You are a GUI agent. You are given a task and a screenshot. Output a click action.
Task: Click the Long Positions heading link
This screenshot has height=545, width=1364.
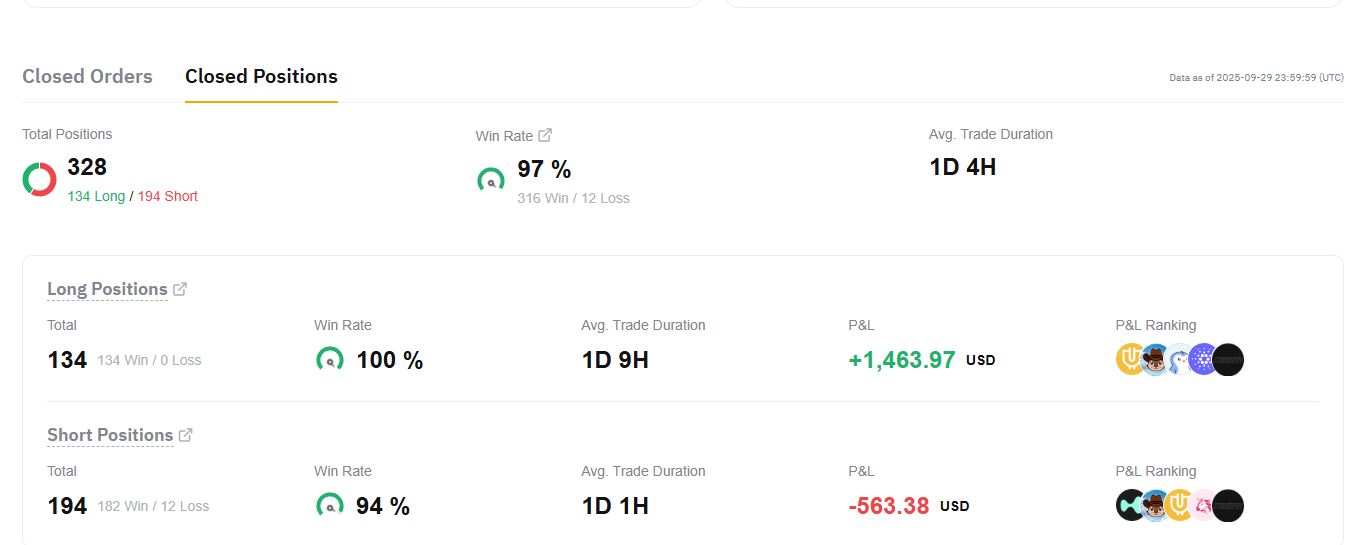(107, 289)
